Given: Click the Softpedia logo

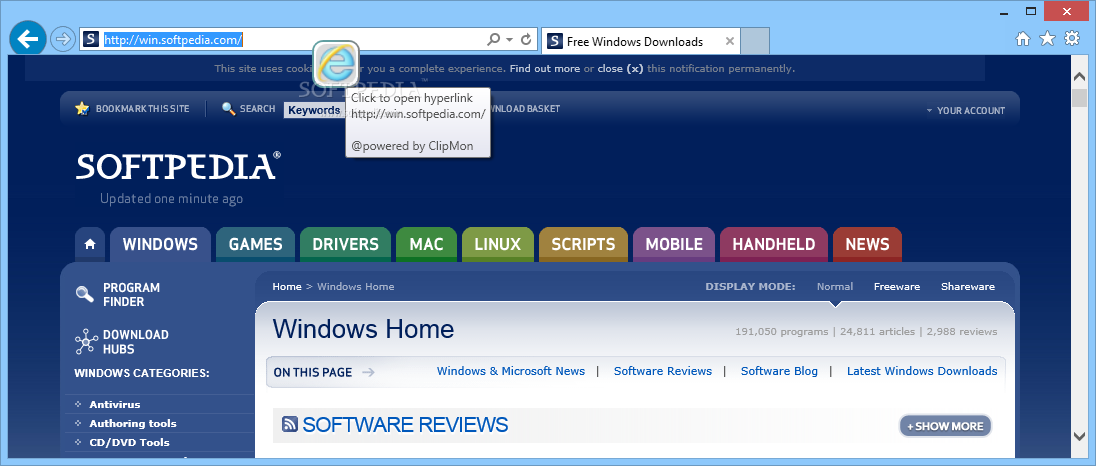Looking at the screenshot, I should 179,166.
